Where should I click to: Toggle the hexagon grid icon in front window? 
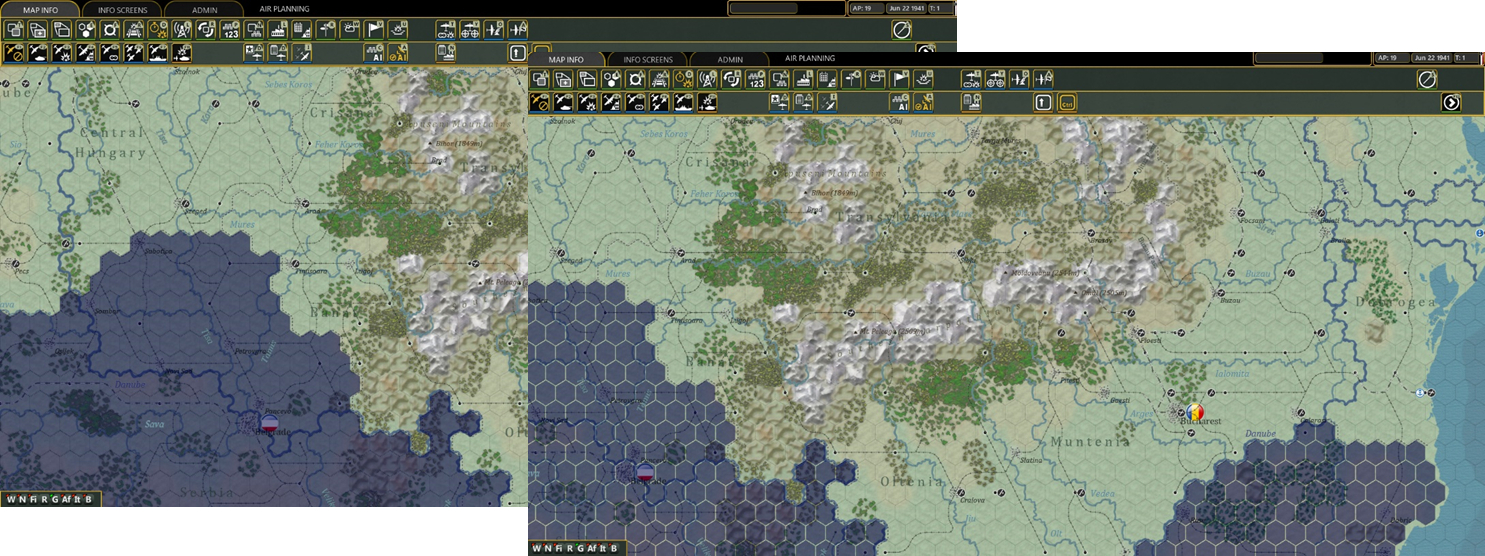611,79
